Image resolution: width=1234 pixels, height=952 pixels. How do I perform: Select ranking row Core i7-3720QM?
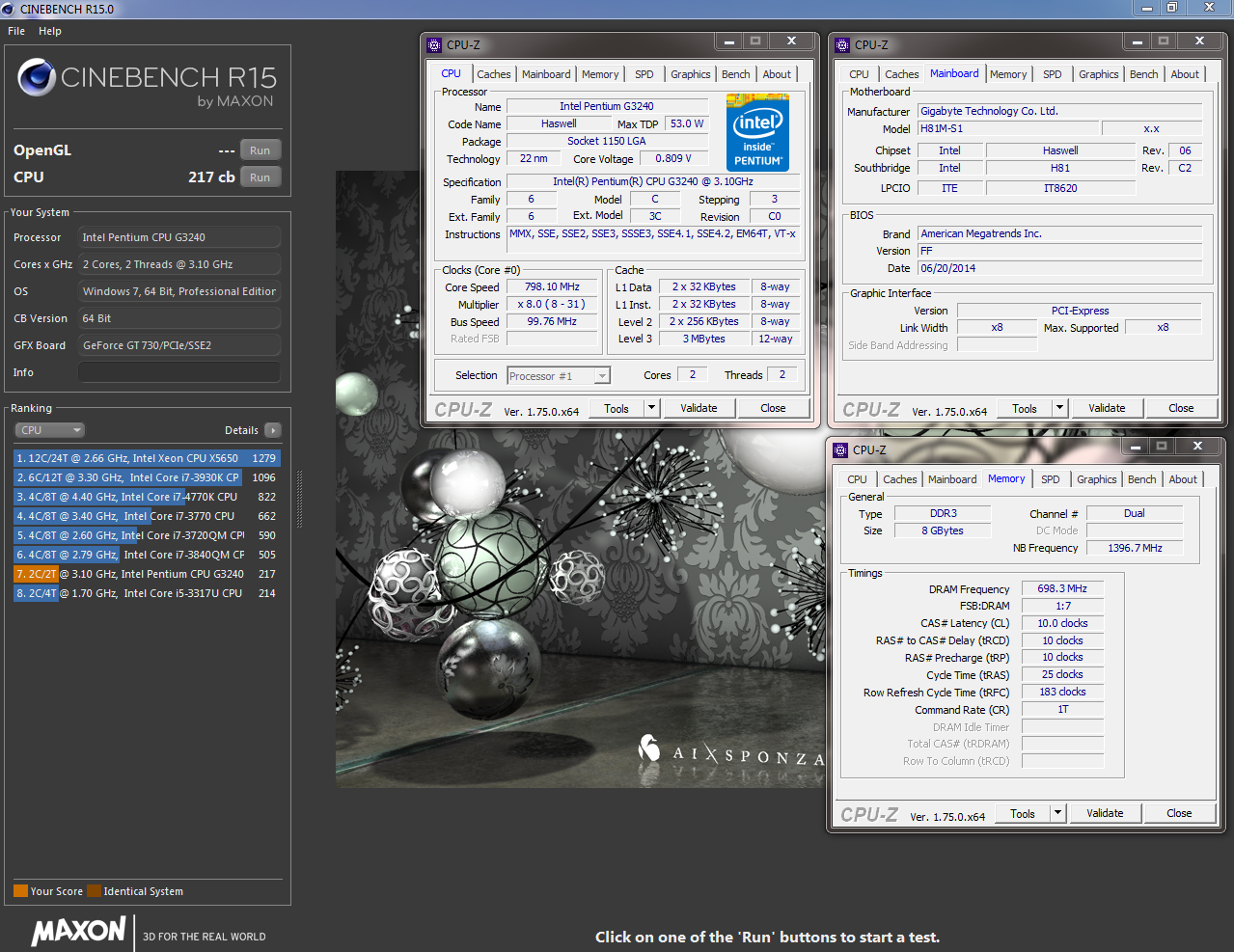click(x=147, y=535)
